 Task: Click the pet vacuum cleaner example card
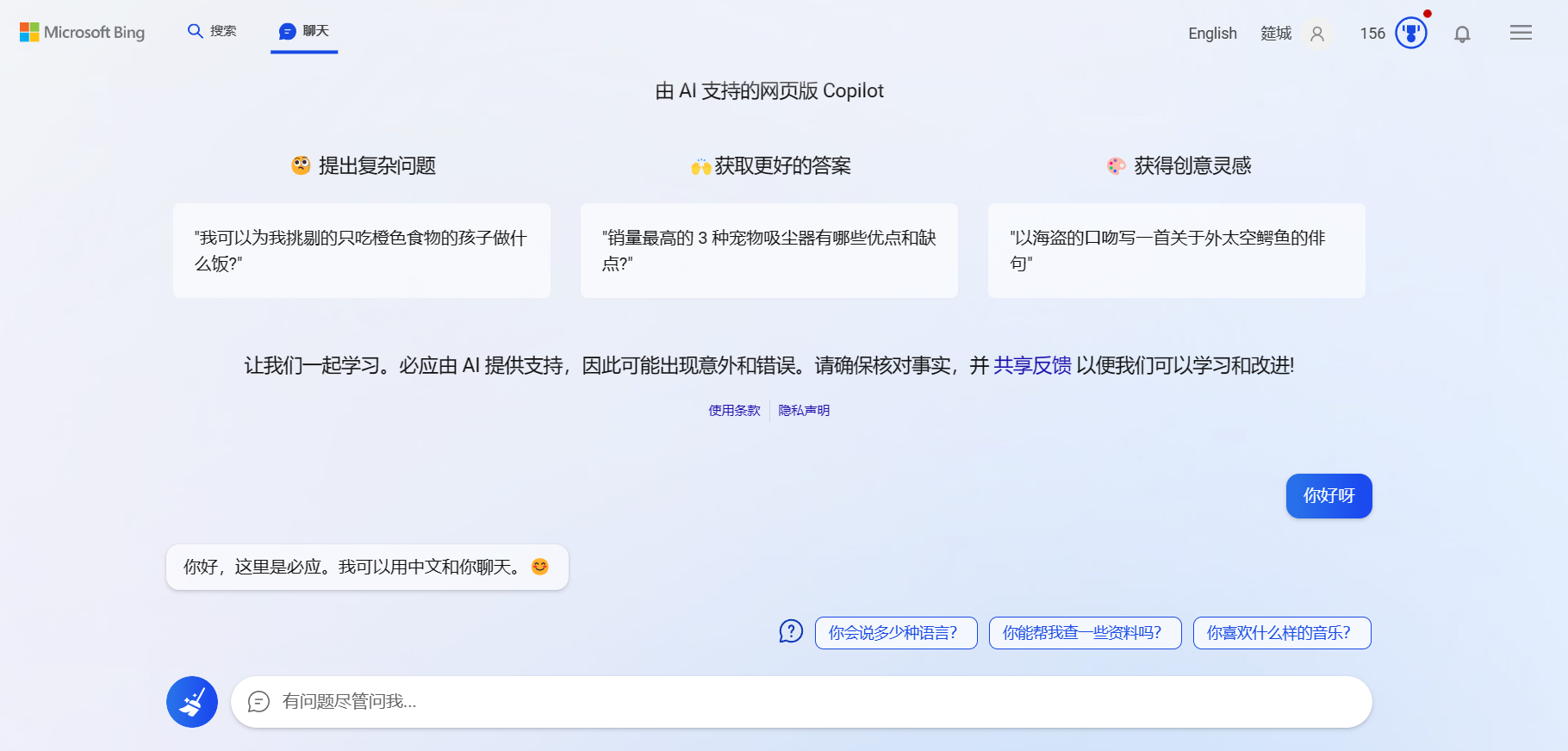[769, 251]
